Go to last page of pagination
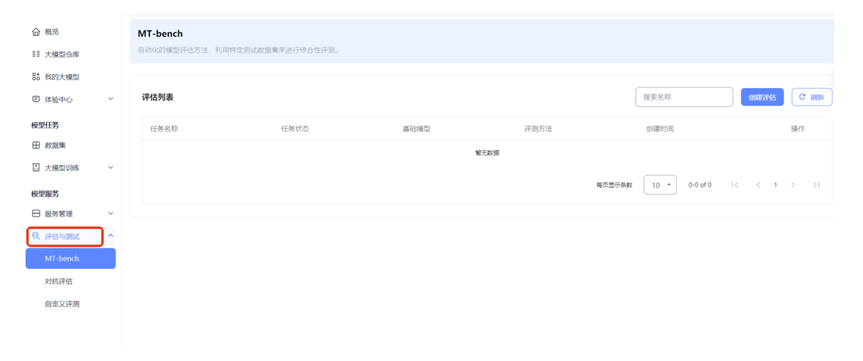The image size is (863, 361). (816, 185)
